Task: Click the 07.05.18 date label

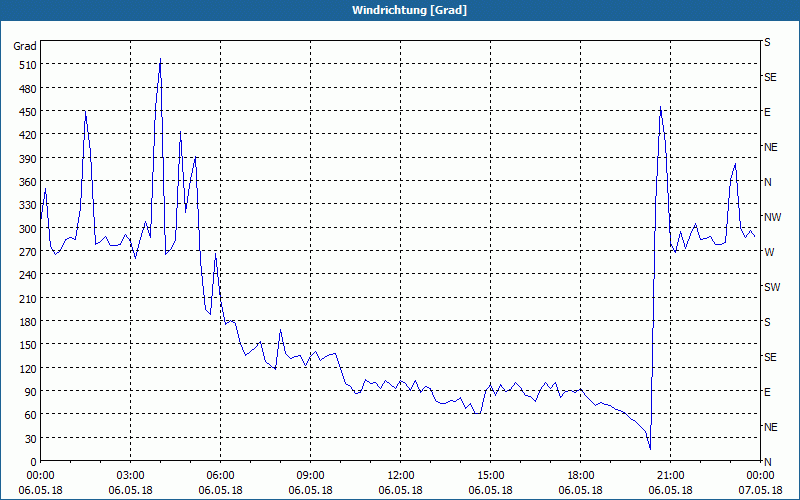Action: [760, 490]
